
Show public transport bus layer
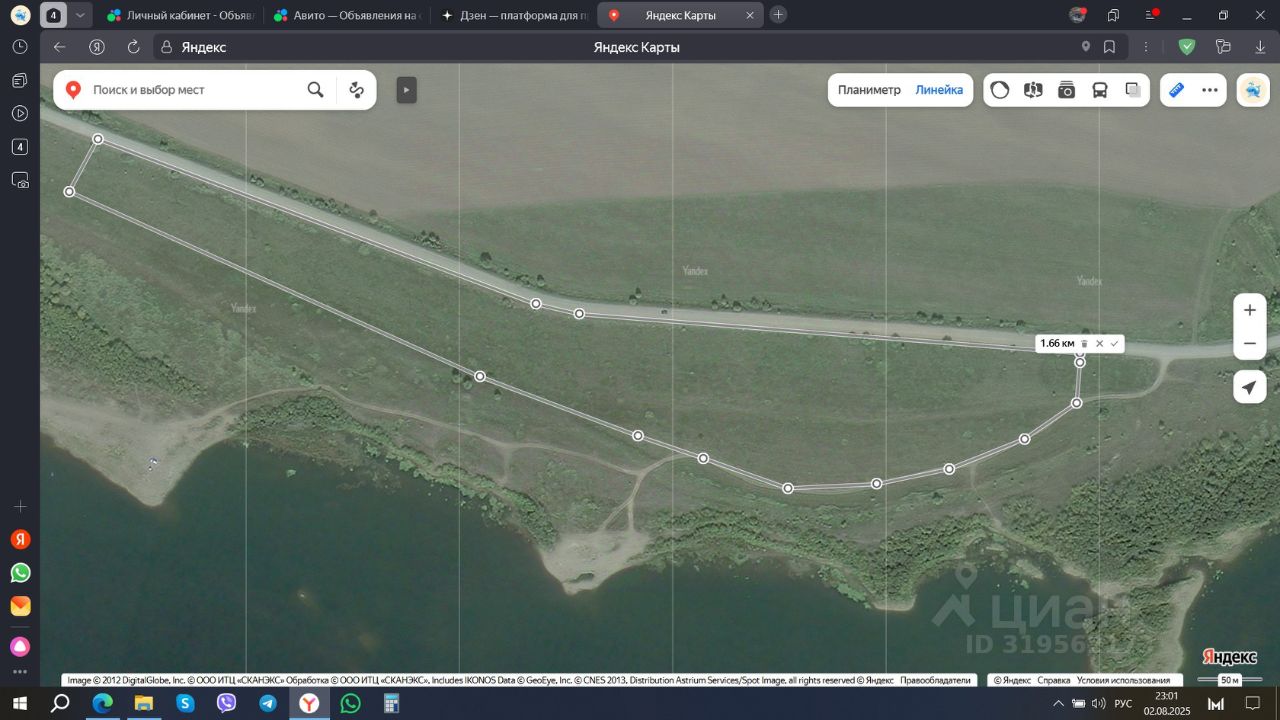coord(1100,90)
